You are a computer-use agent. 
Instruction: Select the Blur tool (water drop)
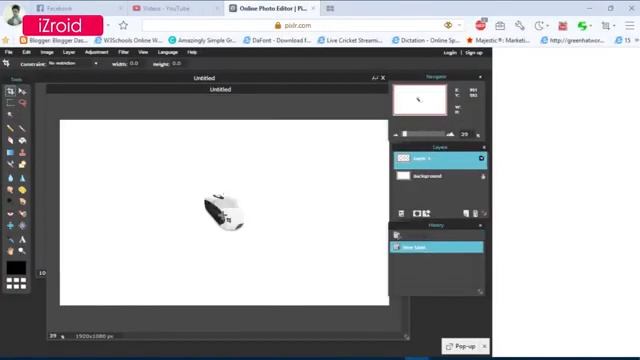(10, 178)
